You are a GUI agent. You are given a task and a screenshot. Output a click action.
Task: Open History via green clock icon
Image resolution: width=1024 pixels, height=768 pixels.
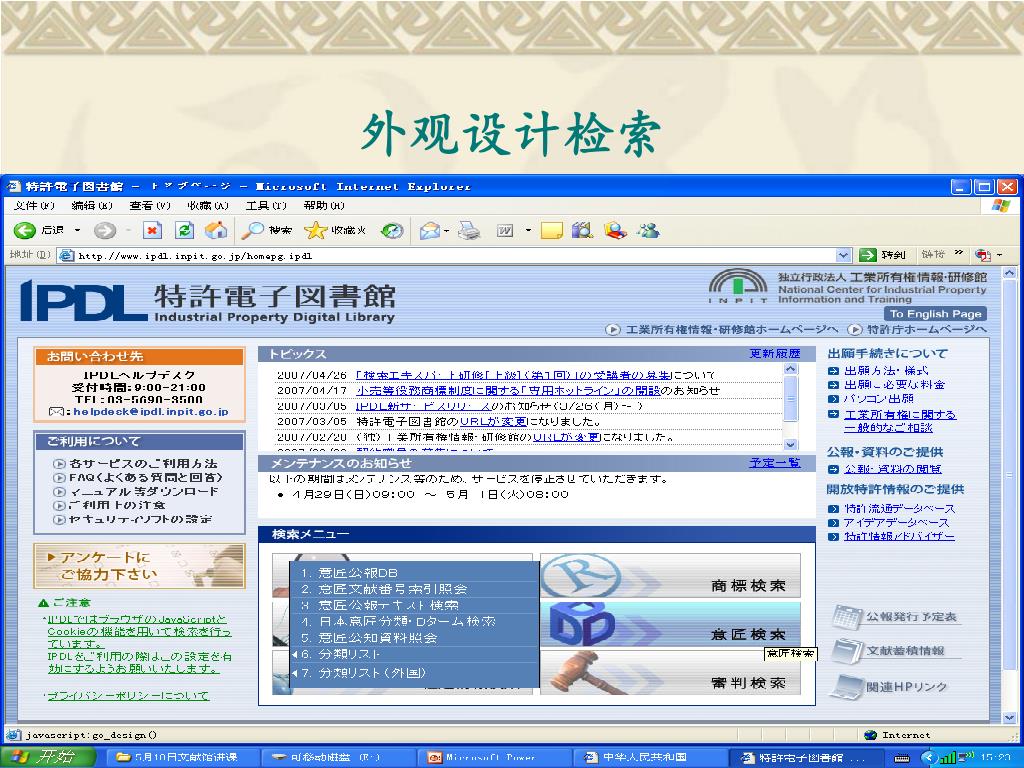pos(392,230)
